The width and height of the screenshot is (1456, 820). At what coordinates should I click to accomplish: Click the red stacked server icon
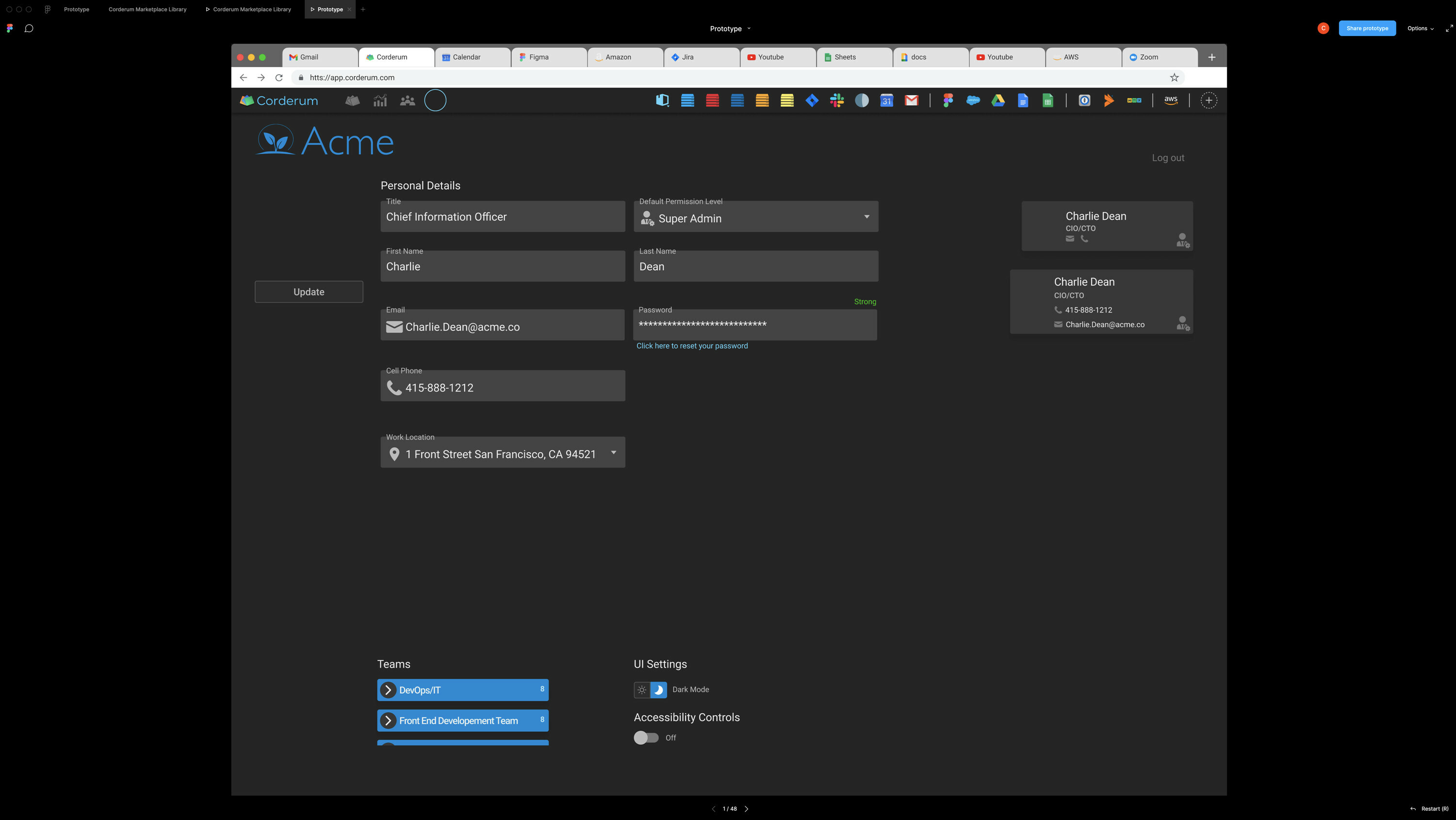(x=712, y=100)
